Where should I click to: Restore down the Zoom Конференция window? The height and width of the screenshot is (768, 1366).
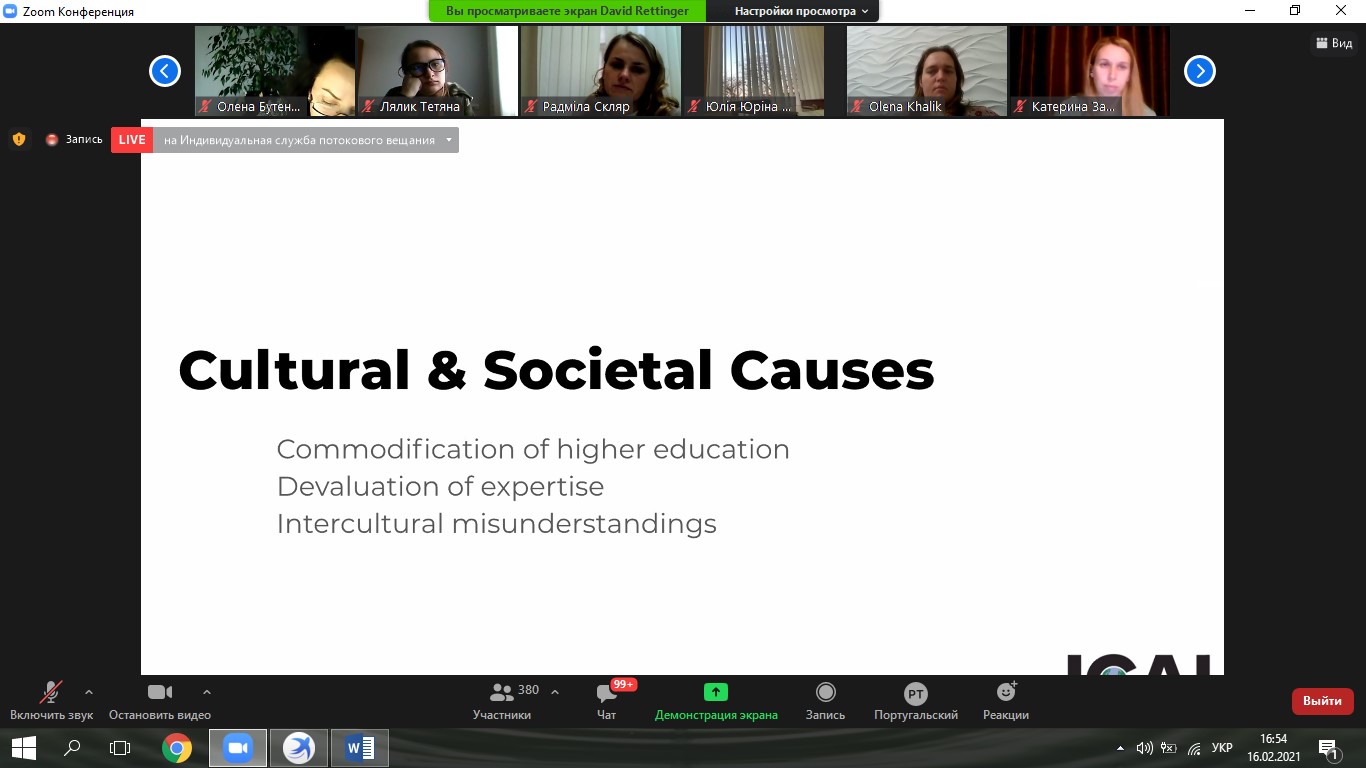click(1296, 11)
